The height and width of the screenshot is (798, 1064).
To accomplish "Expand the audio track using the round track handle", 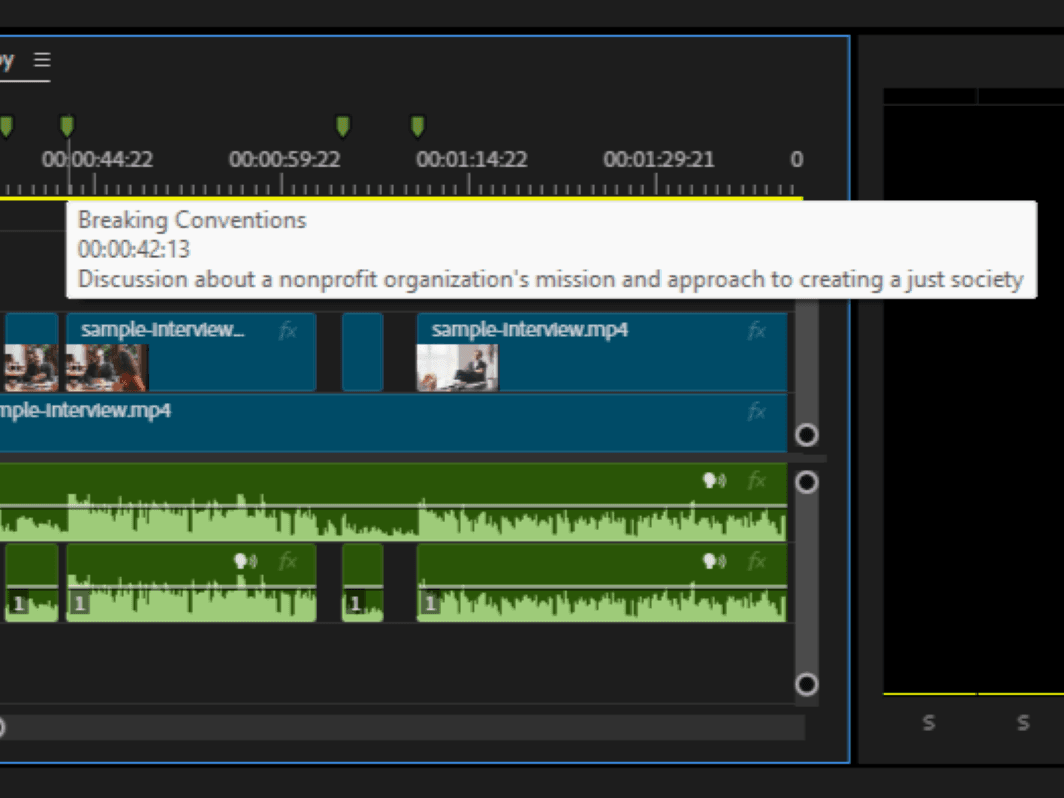I will click(806, 481).
